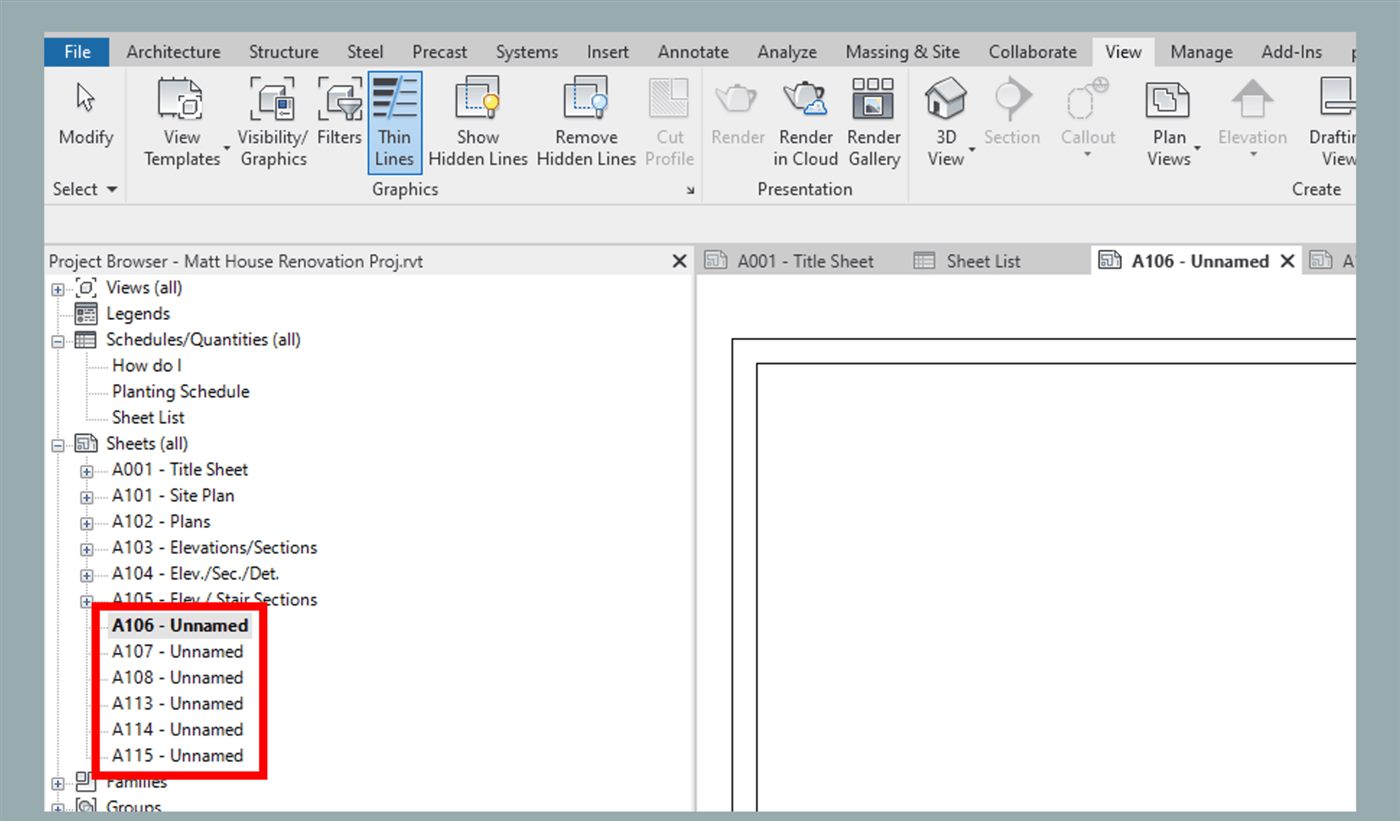Switch to the Architecture ribbon tab
The image size is (1400, 821).
click(x=173, y=52)
